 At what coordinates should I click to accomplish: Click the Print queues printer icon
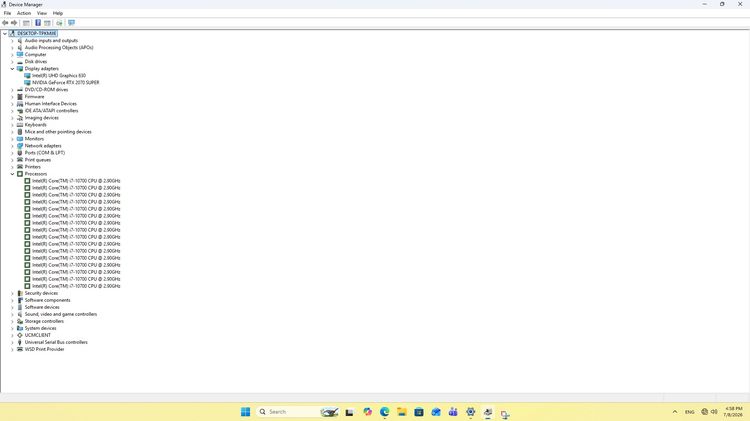pyautogui.click(x=20, y=160)
